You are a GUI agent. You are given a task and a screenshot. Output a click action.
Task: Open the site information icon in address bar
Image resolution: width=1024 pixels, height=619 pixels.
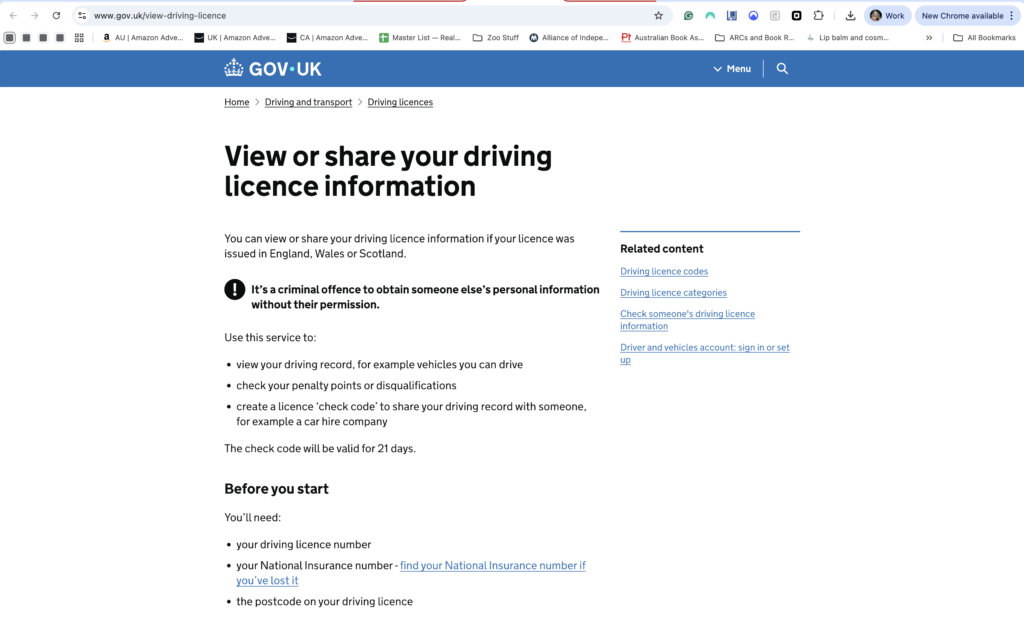click(81, 16)
